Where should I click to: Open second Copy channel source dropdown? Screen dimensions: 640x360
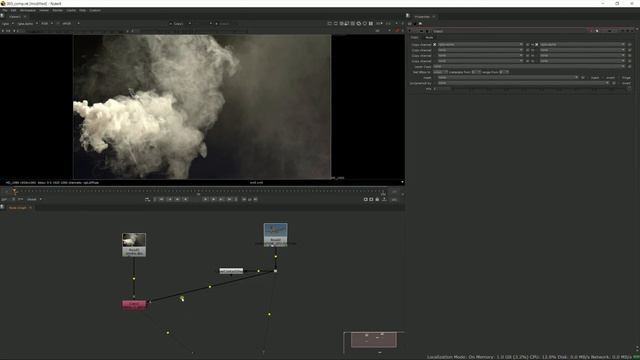coord(480,50)
